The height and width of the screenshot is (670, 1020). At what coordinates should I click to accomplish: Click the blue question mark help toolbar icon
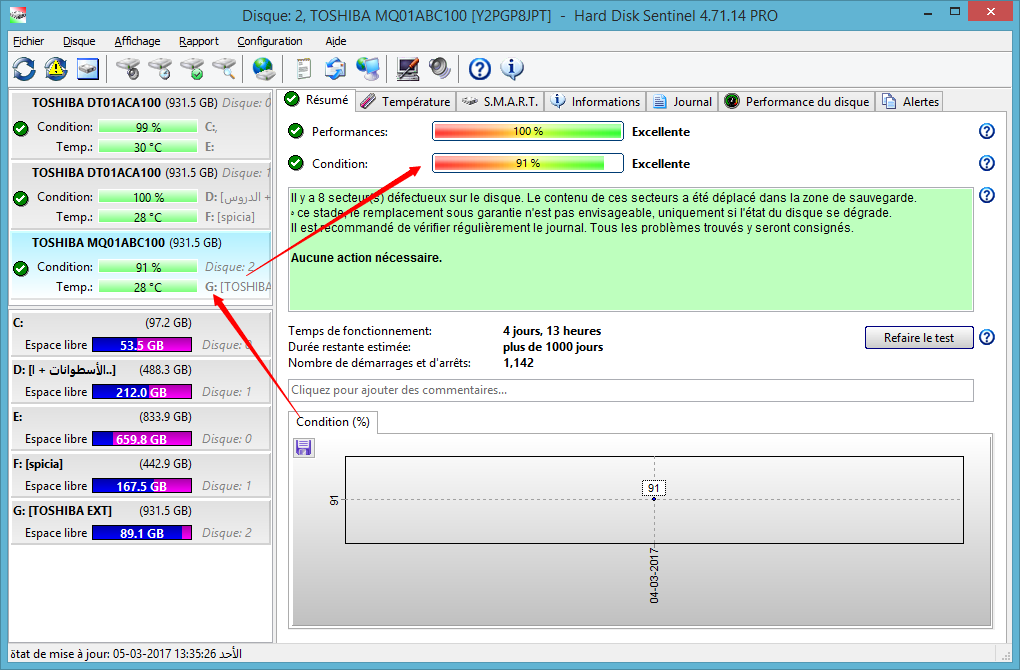480,69
